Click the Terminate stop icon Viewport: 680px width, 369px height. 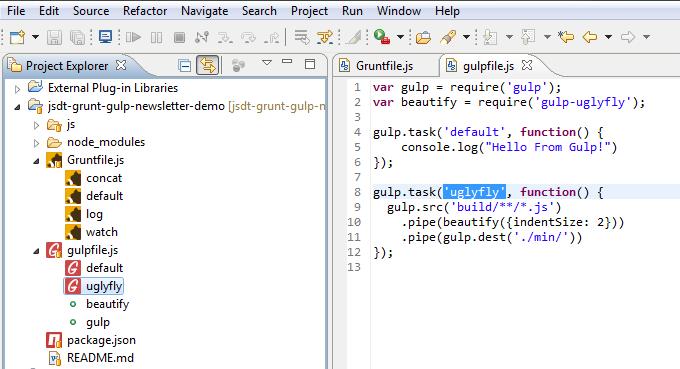click(179, 37)
